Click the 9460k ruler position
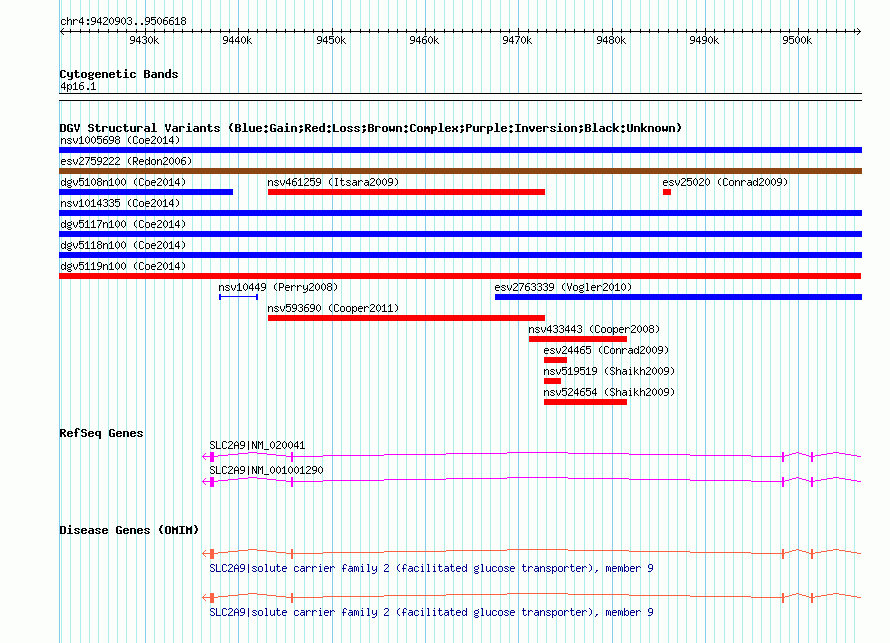 [x=424, y=40]
